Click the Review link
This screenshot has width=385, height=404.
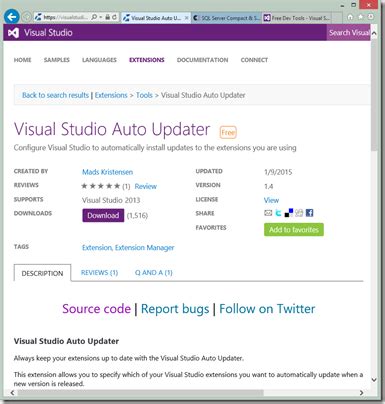pyautogui.click(x=146, y=186)
